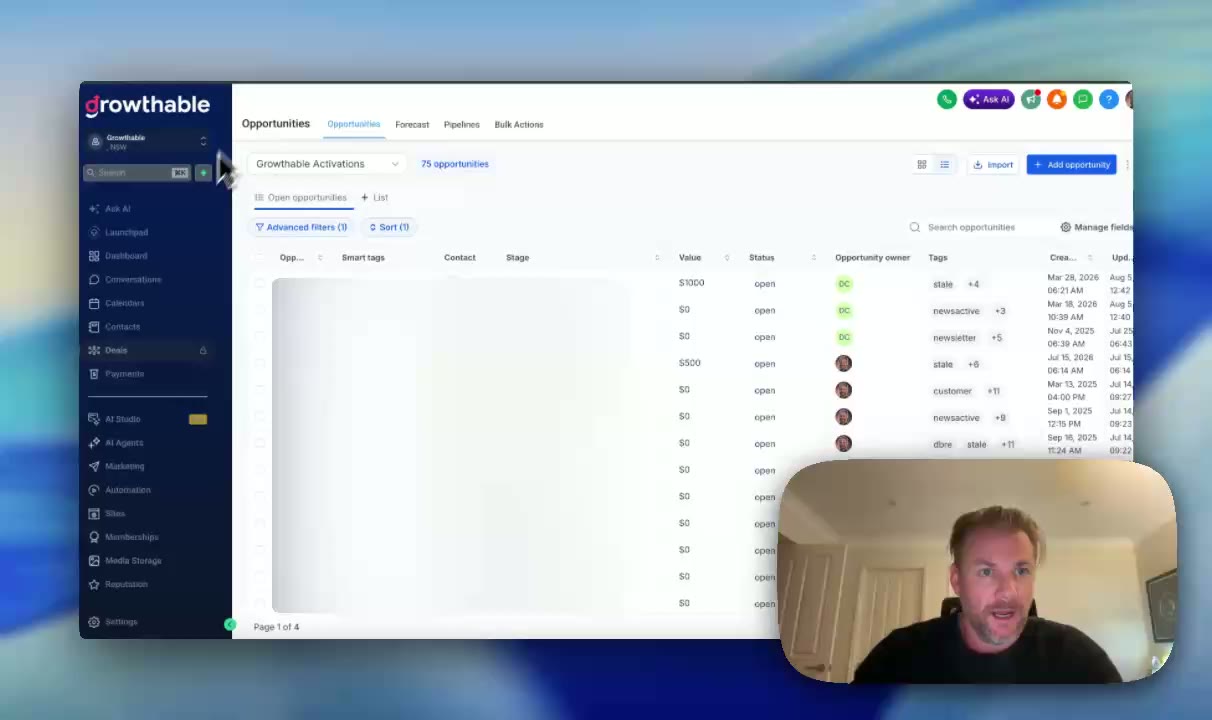This screenshot has width=1212, height=720.
Task: Open the Growthable Activations pipeline dropdown
Action: [x=327, y=164]
